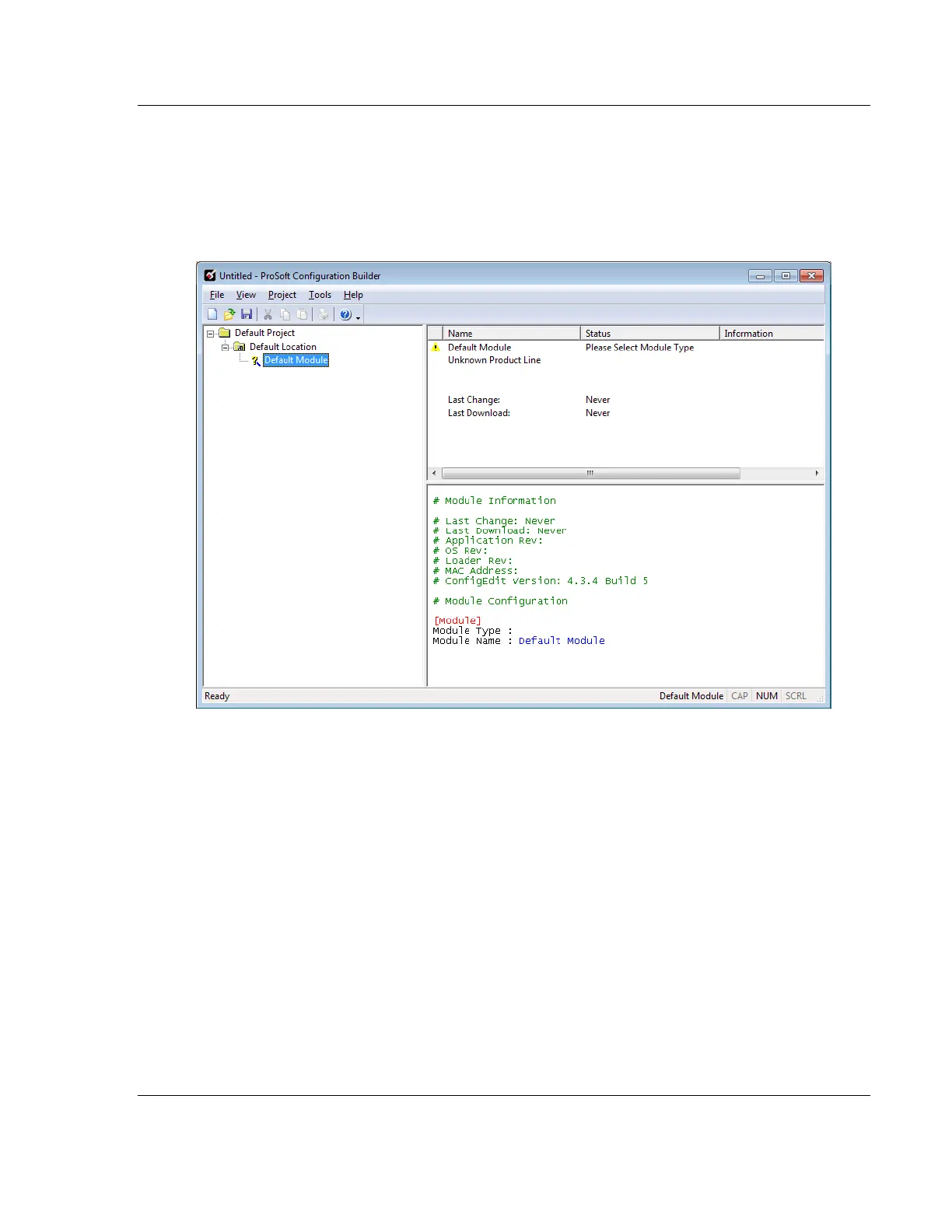This screenshot has height=1232, width=952.
Task: Click 'Default Module' in the Name column
Action: click(479, 348)
